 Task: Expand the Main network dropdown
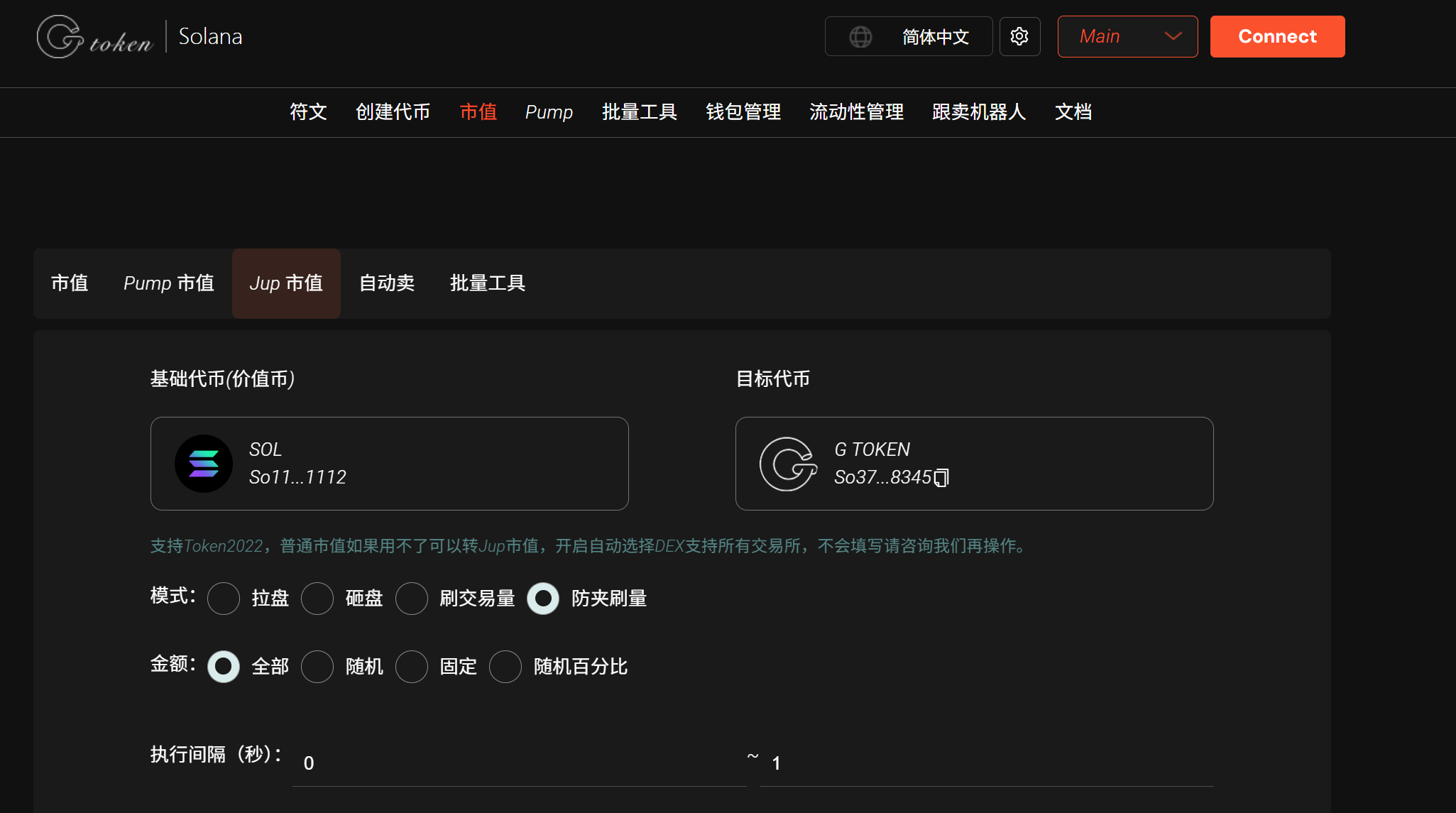1127,36
